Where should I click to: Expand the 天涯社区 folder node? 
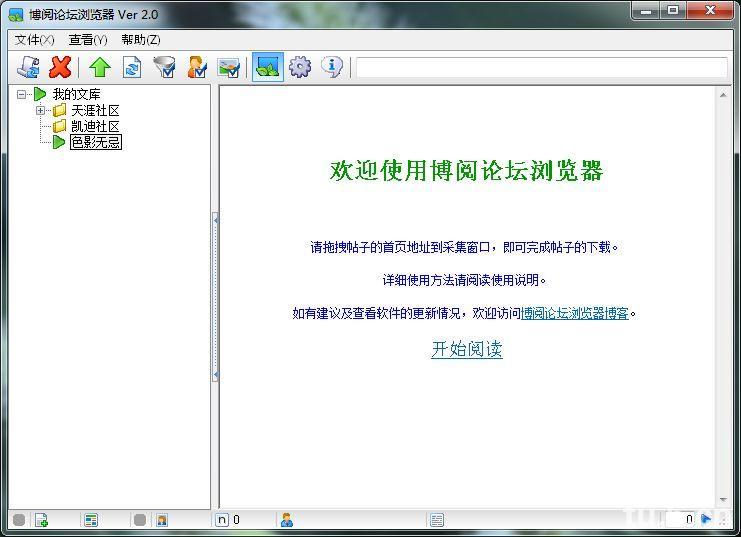tap(41, 110)
